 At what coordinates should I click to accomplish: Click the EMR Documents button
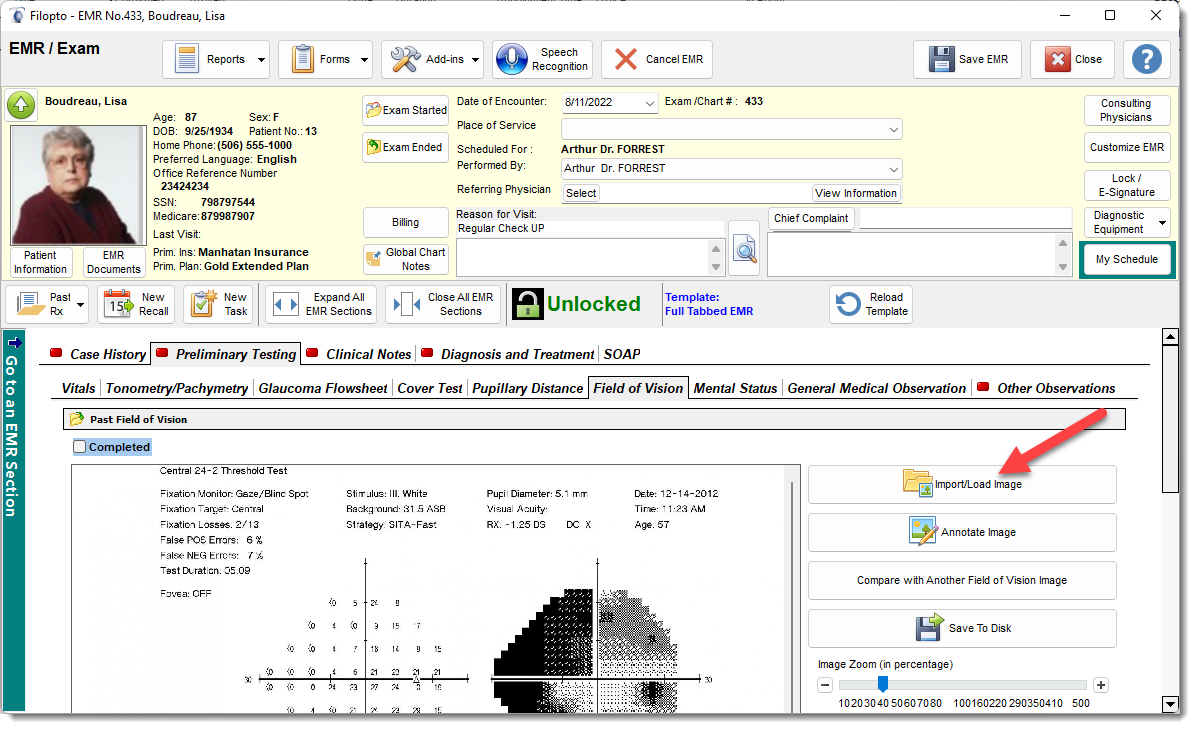click(x=114, y=262)
